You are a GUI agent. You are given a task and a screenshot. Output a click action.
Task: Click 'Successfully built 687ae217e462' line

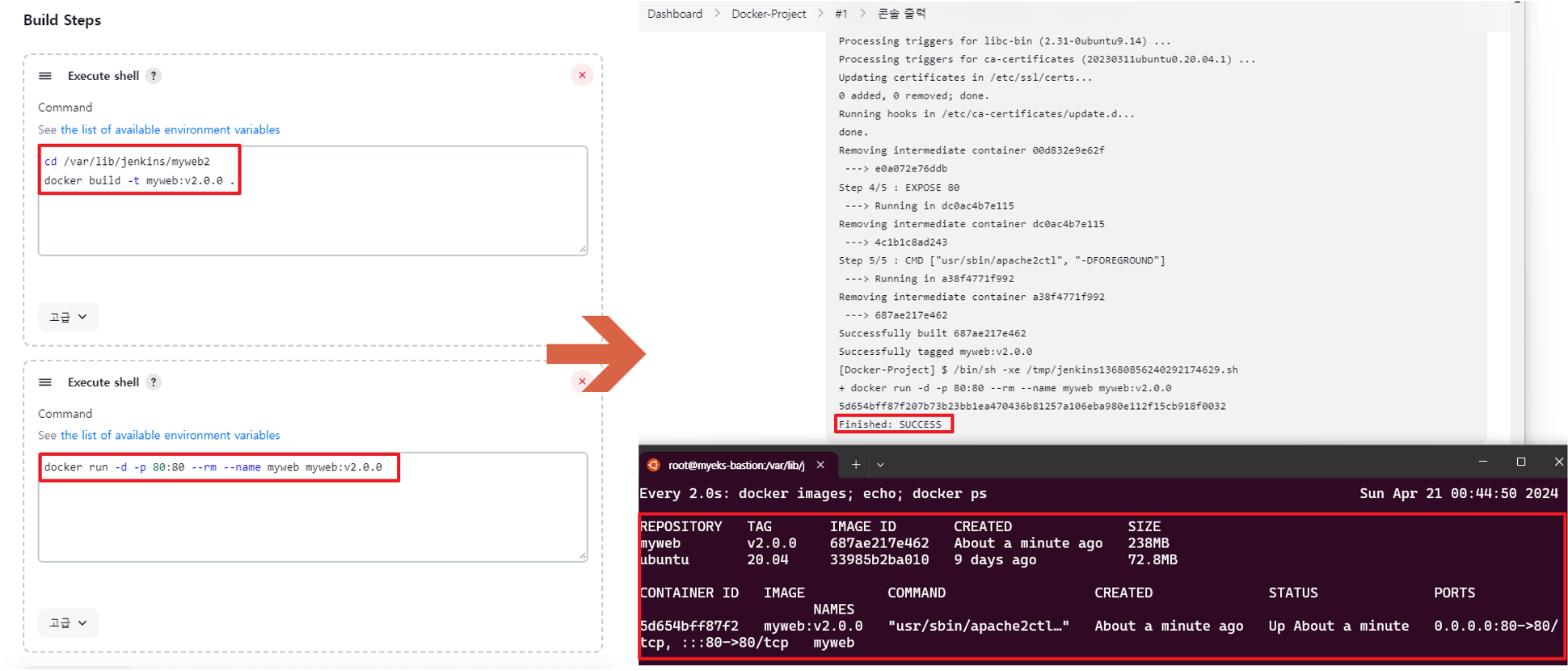point(932,333)
